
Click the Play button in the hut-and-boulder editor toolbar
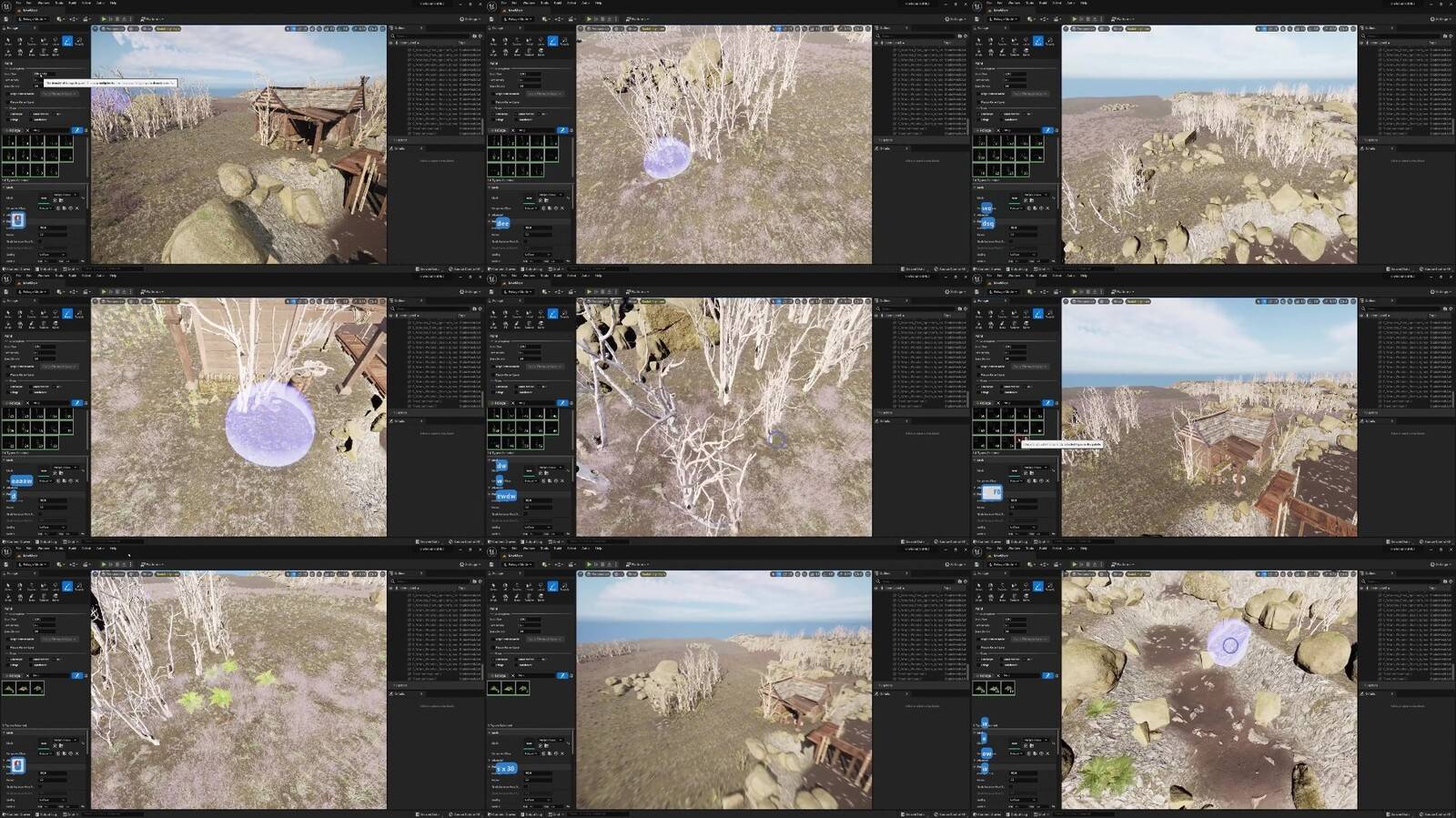coord(104,19)
